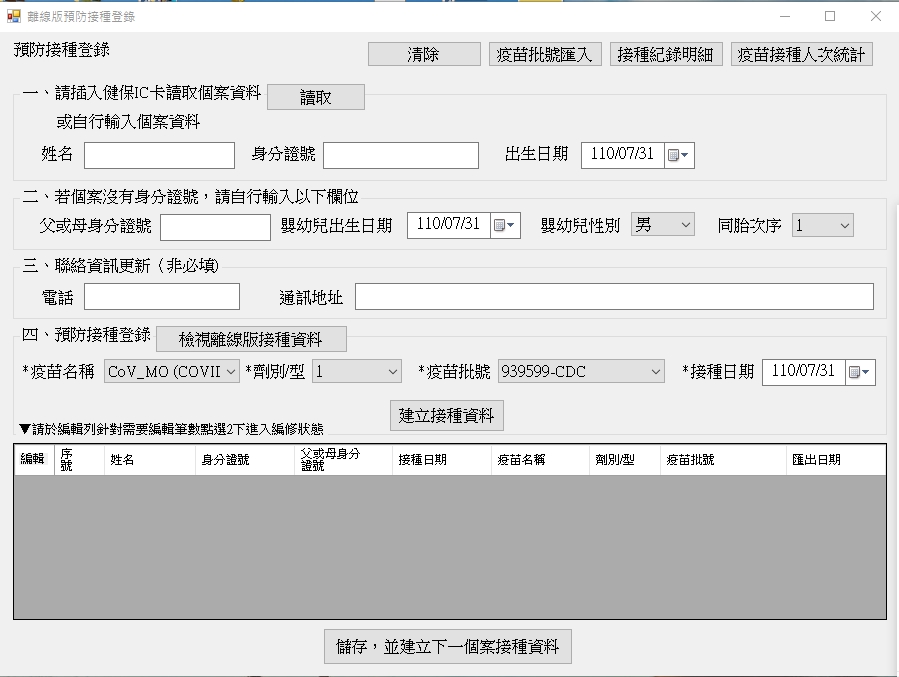This screenshot has width=899, height=677.
Task: Click the 身分證號 table column header
Action: click(245, 459)
